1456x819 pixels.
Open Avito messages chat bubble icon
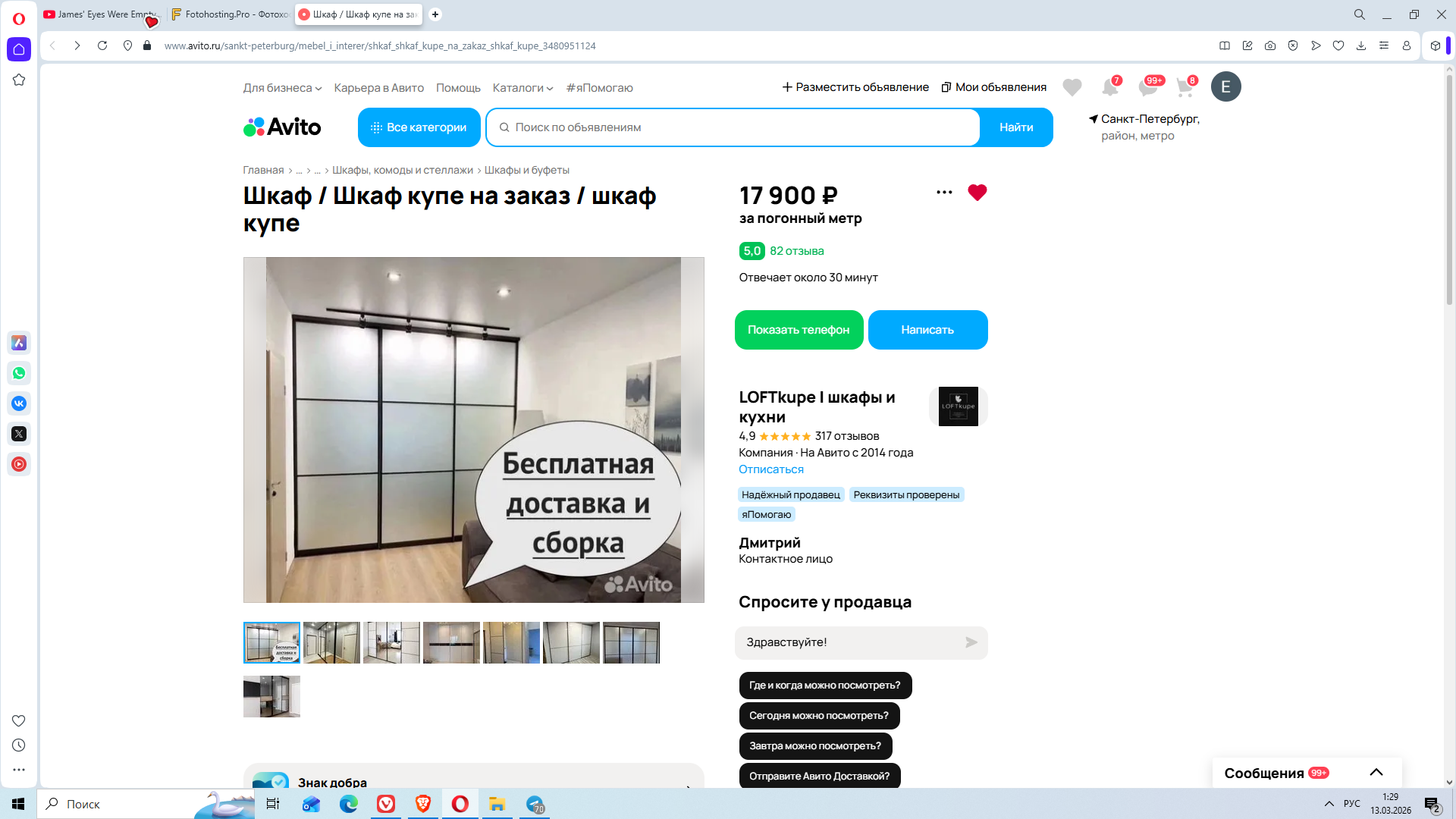(1147, 87)
